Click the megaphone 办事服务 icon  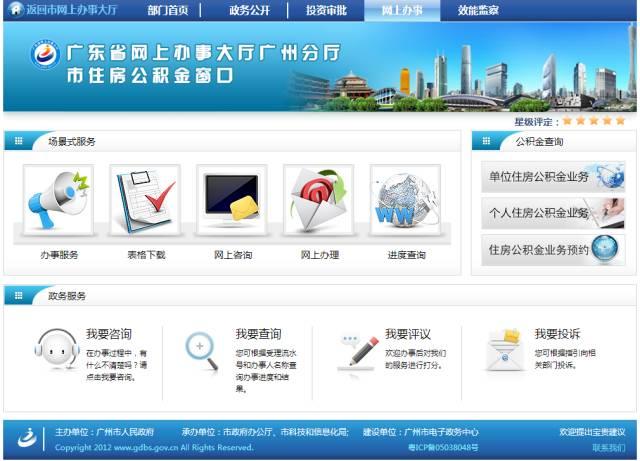coord(58,199)
